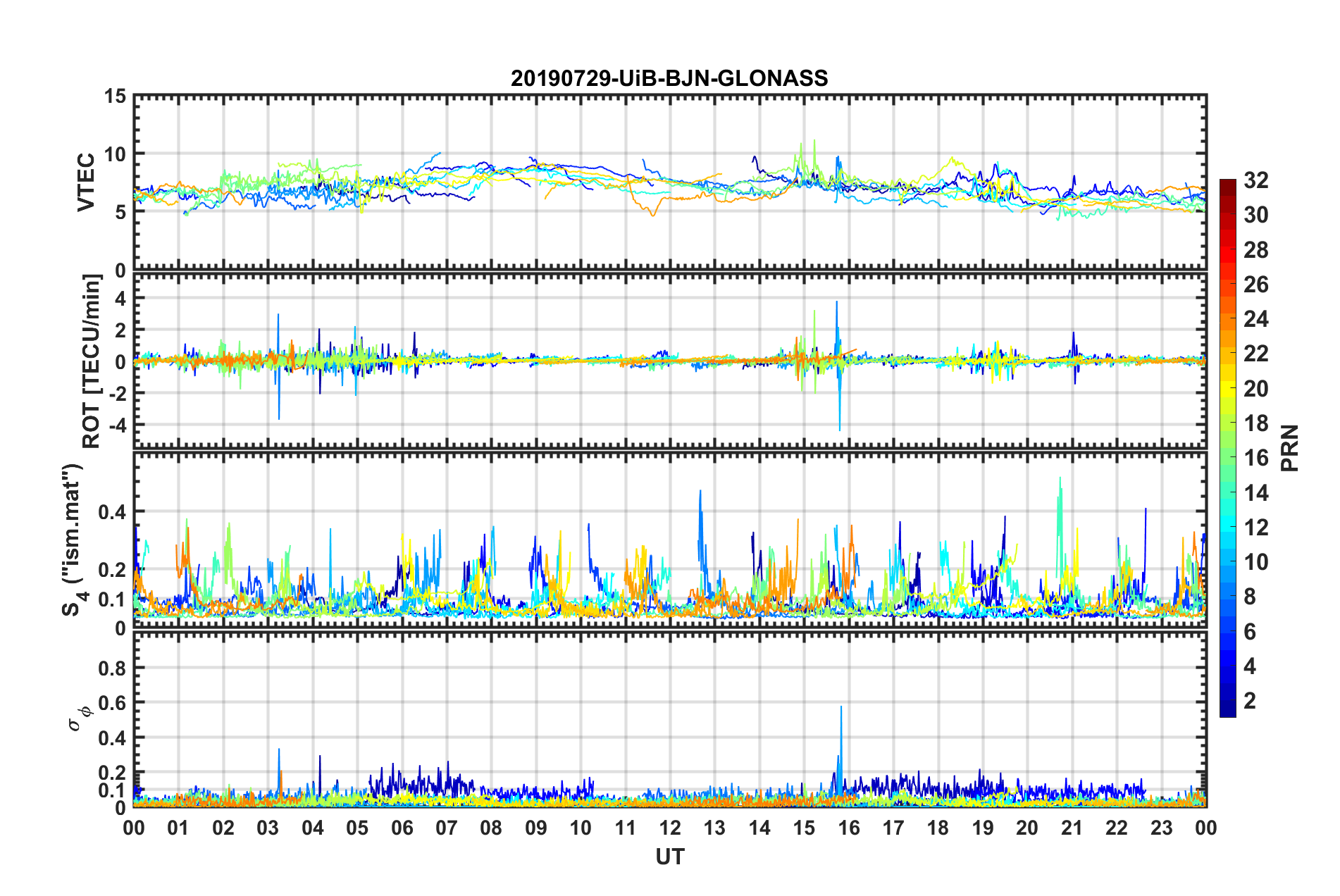Image resolution: width=1340 pixels, height=896 pixels.
Task: Click hour tick label 15
Action: [804, 828]
